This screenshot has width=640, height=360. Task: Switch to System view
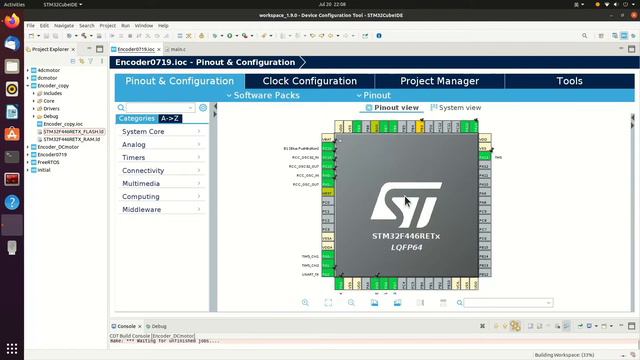[456, 108]
